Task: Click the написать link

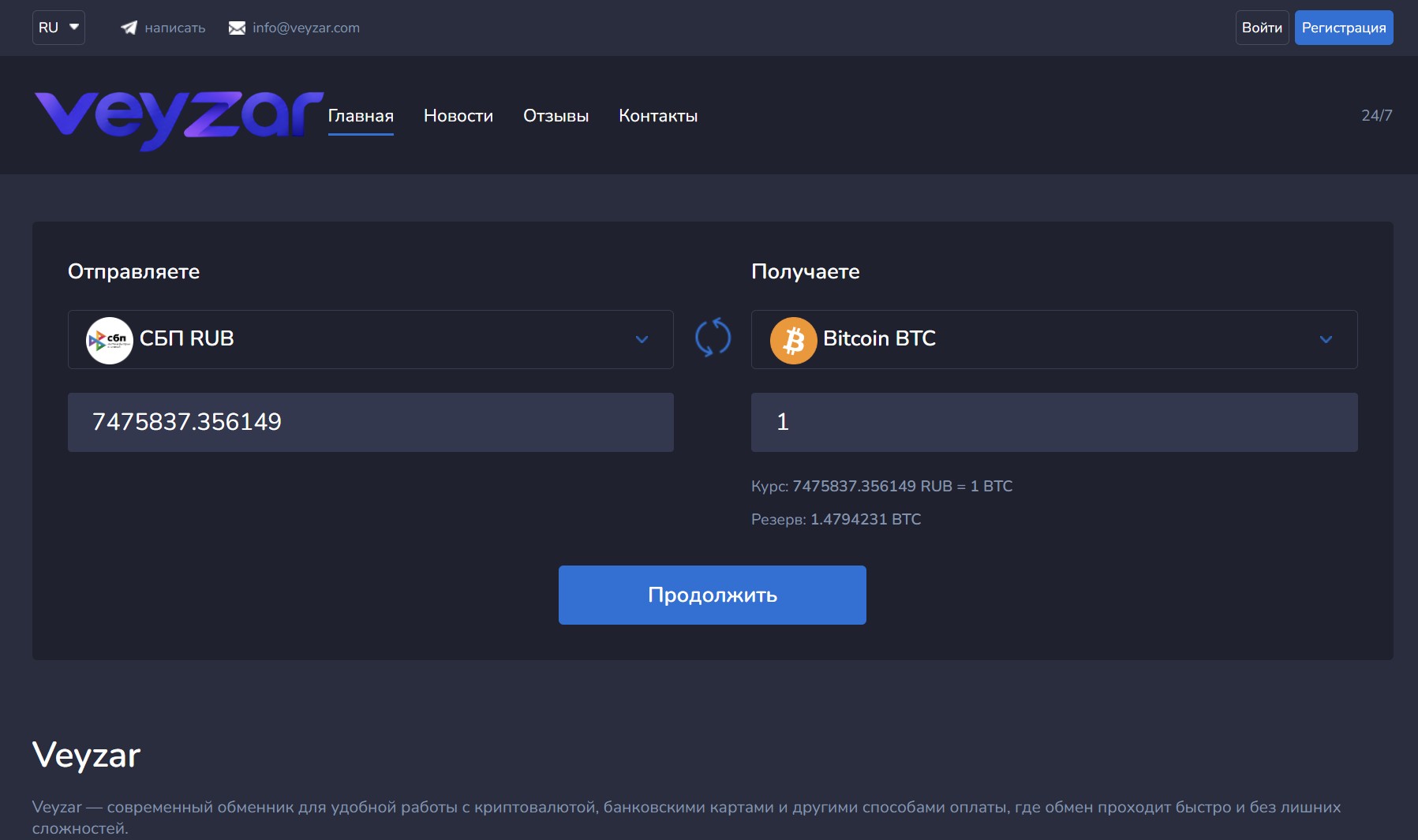Action: coord(174,28)
